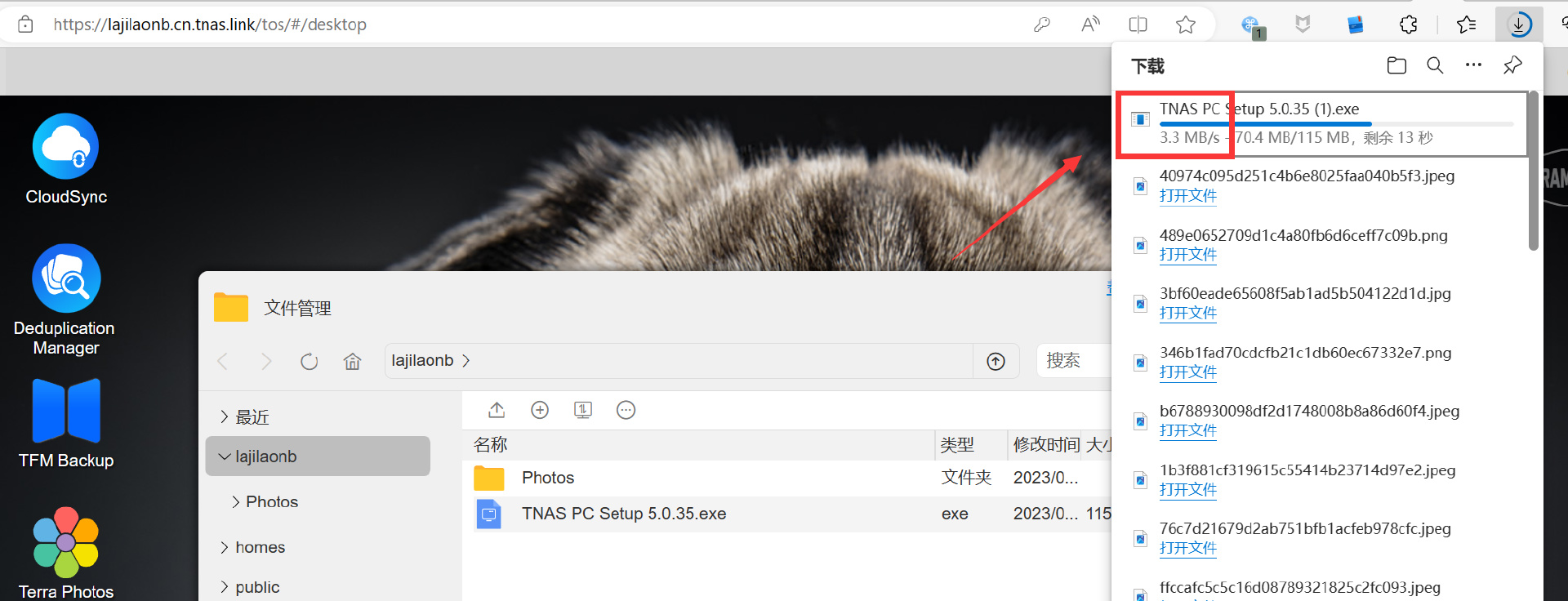Open the browser extensions puzzle icon
1568x601 pixels.
pos(1409,24)
